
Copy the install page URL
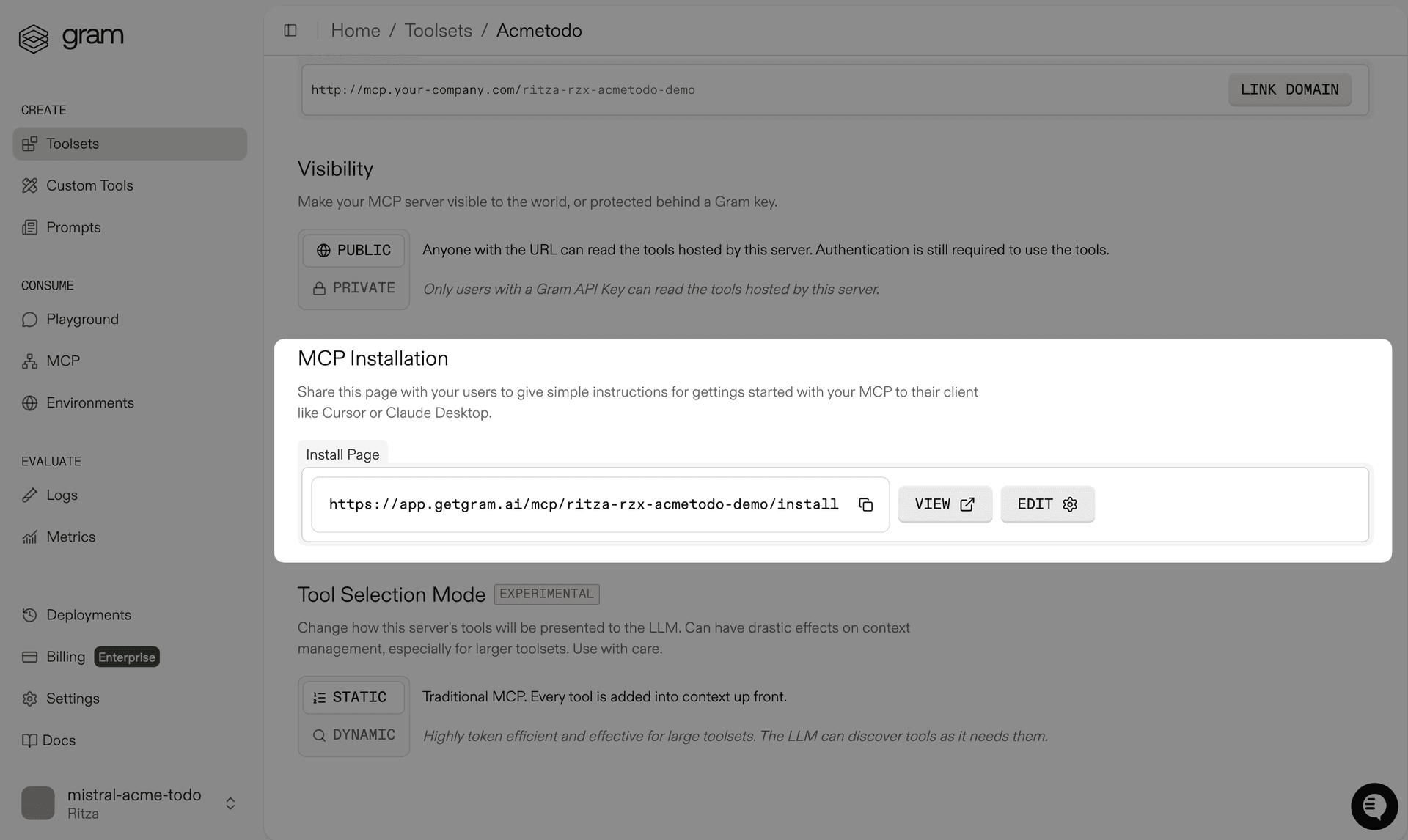click(x=866, y=504)
